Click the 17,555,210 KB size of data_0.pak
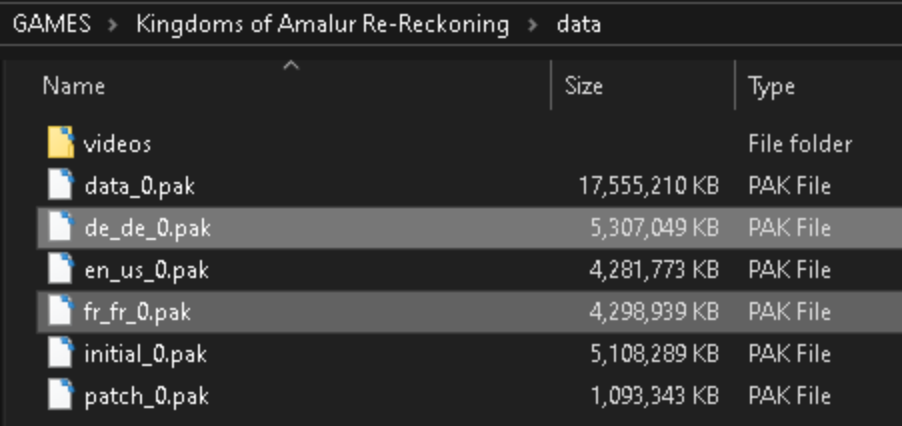902x426 pixels. tap(649, 186)
